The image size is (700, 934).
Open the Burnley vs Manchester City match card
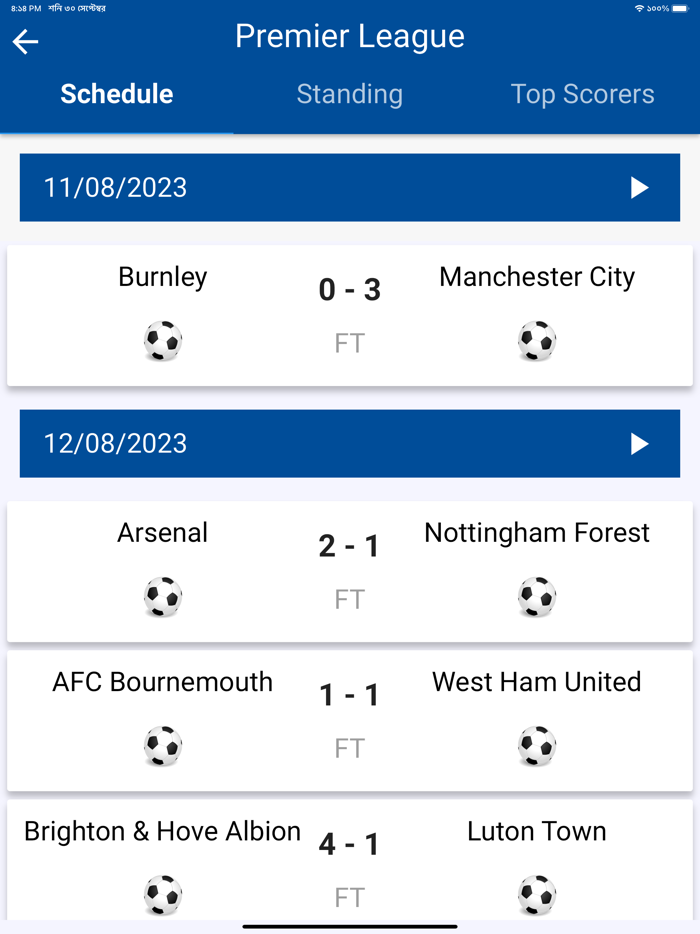350,314
